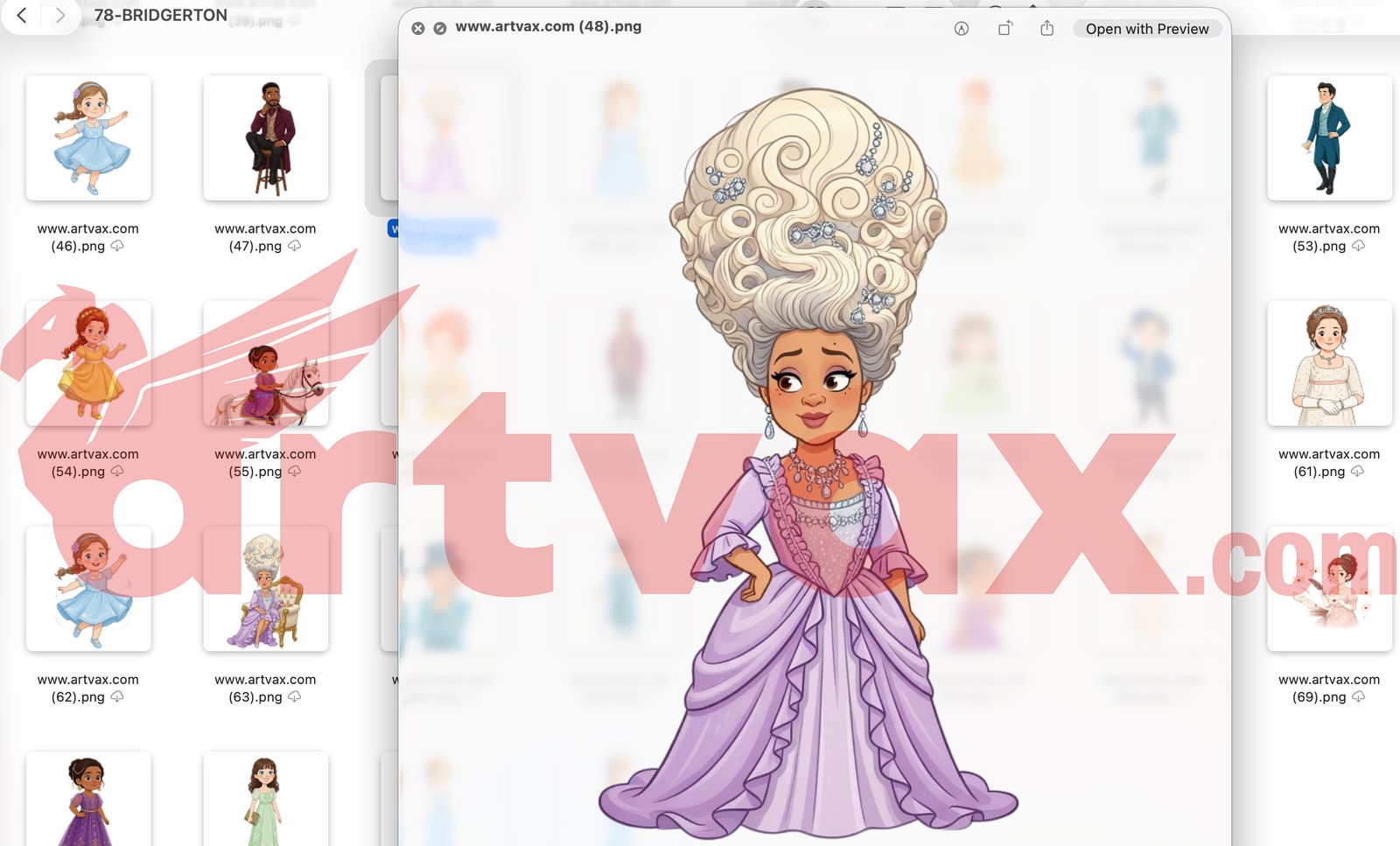Navigate back in the Finder window
Viewport: 1400px width, 846px height.
click(x=21, y=16)
